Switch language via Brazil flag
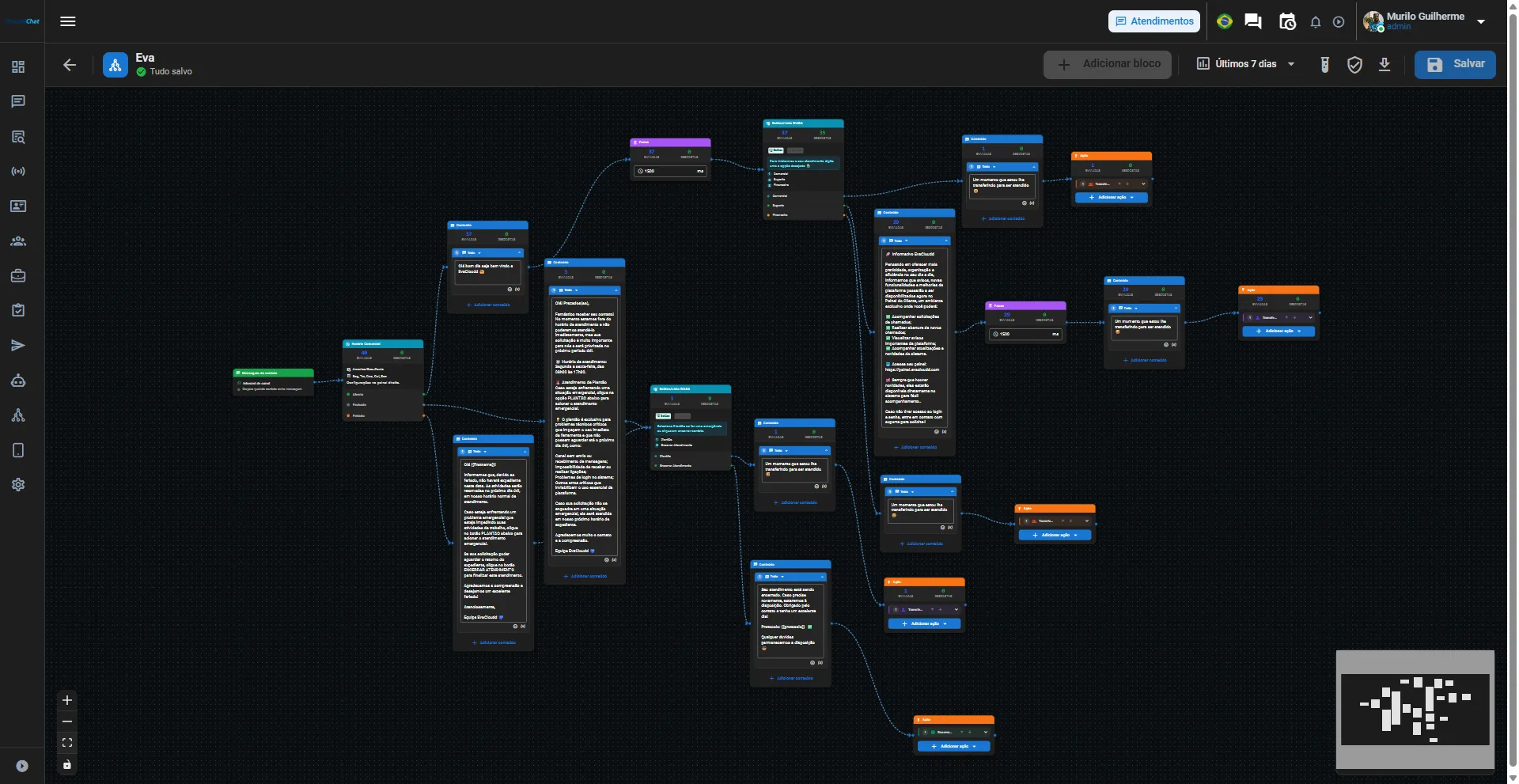The image size is (1519, 784). [x=1225, y=21]
